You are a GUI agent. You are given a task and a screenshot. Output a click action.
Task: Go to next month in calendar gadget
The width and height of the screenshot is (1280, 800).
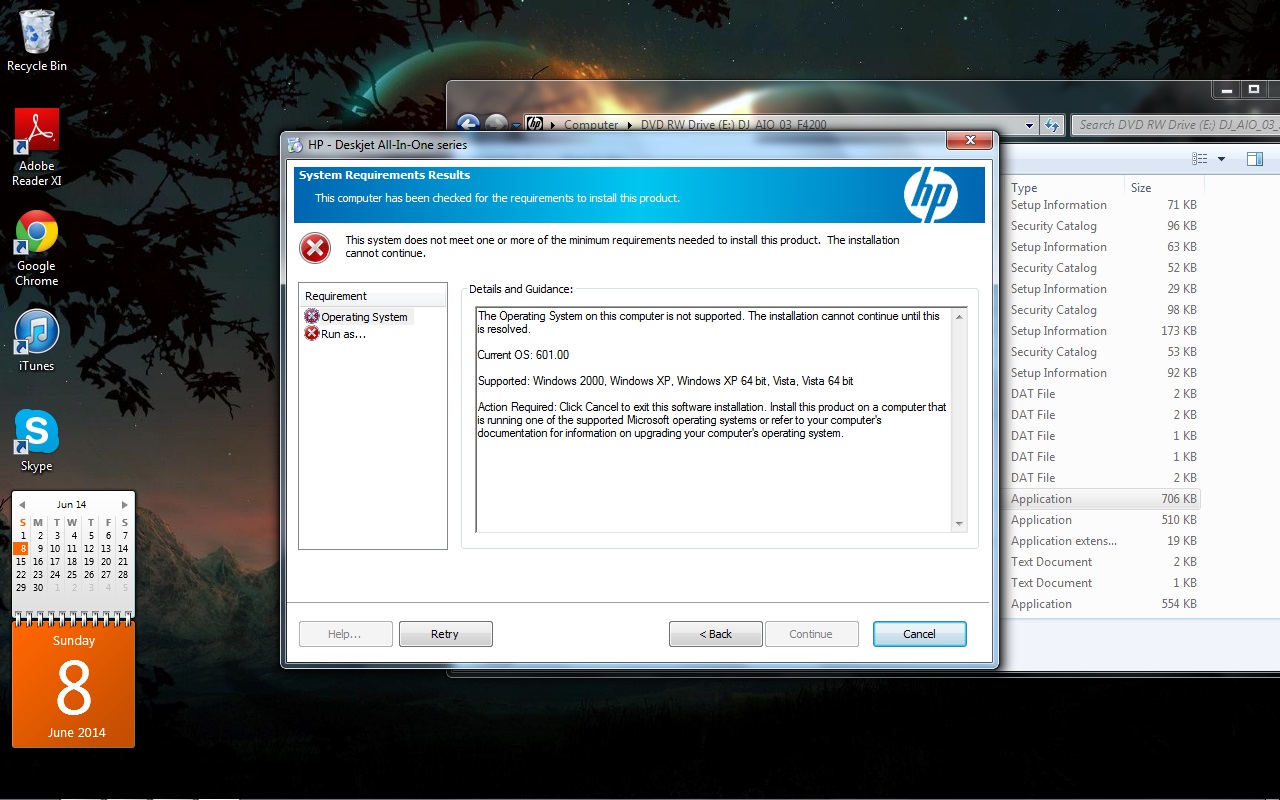pos(125,505)
